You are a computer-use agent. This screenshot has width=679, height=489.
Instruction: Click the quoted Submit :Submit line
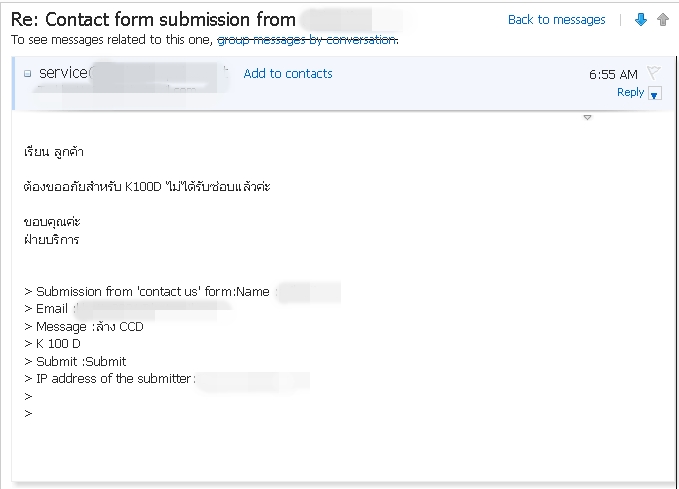[76, 362]
